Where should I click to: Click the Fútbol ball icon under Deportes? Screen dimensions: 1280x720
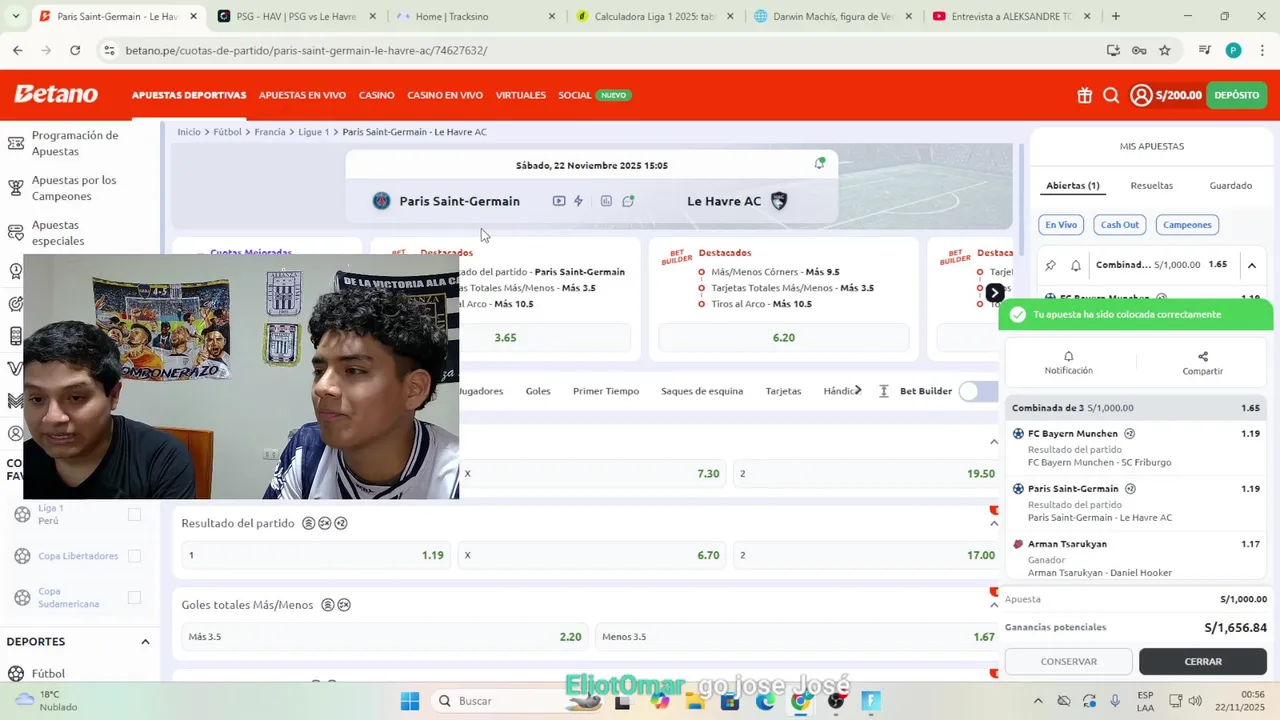(15, 674)
